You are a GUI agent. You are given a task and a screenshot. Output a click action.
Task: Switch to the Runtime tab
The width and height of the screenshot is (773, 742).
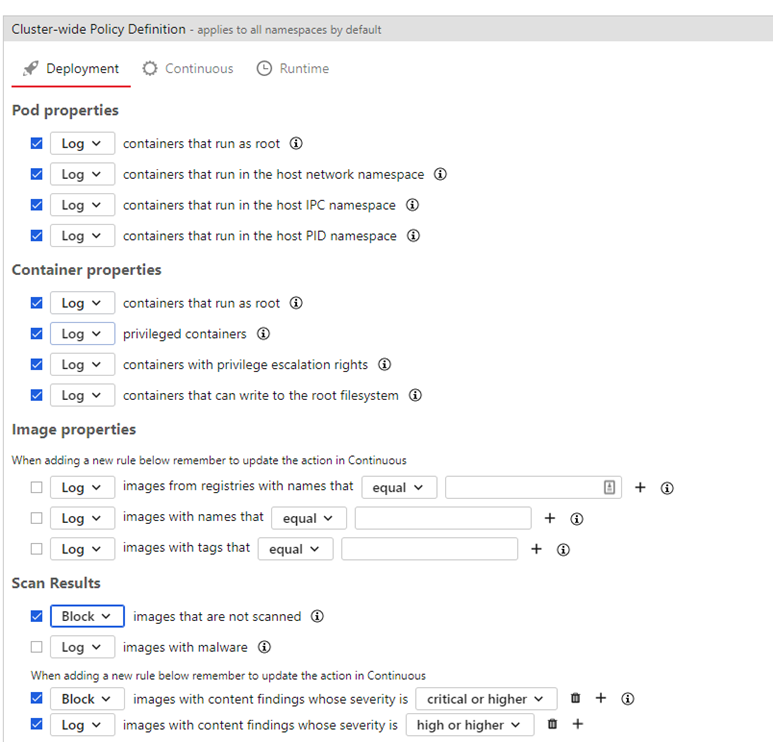click(293, 69)
